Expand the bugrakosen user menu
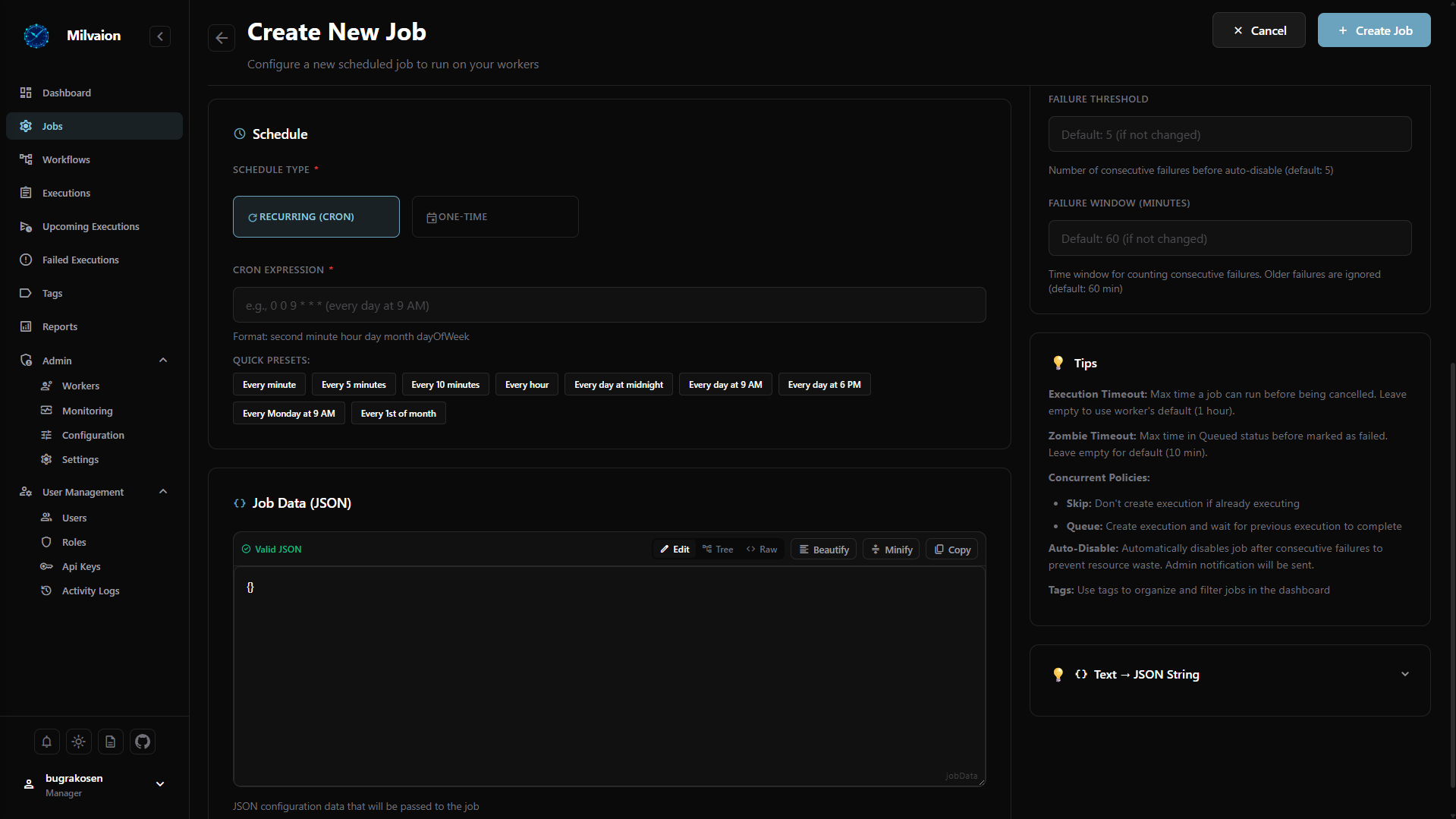The width and height of the screenshot is (1456, 819). (x=94, y=785)
